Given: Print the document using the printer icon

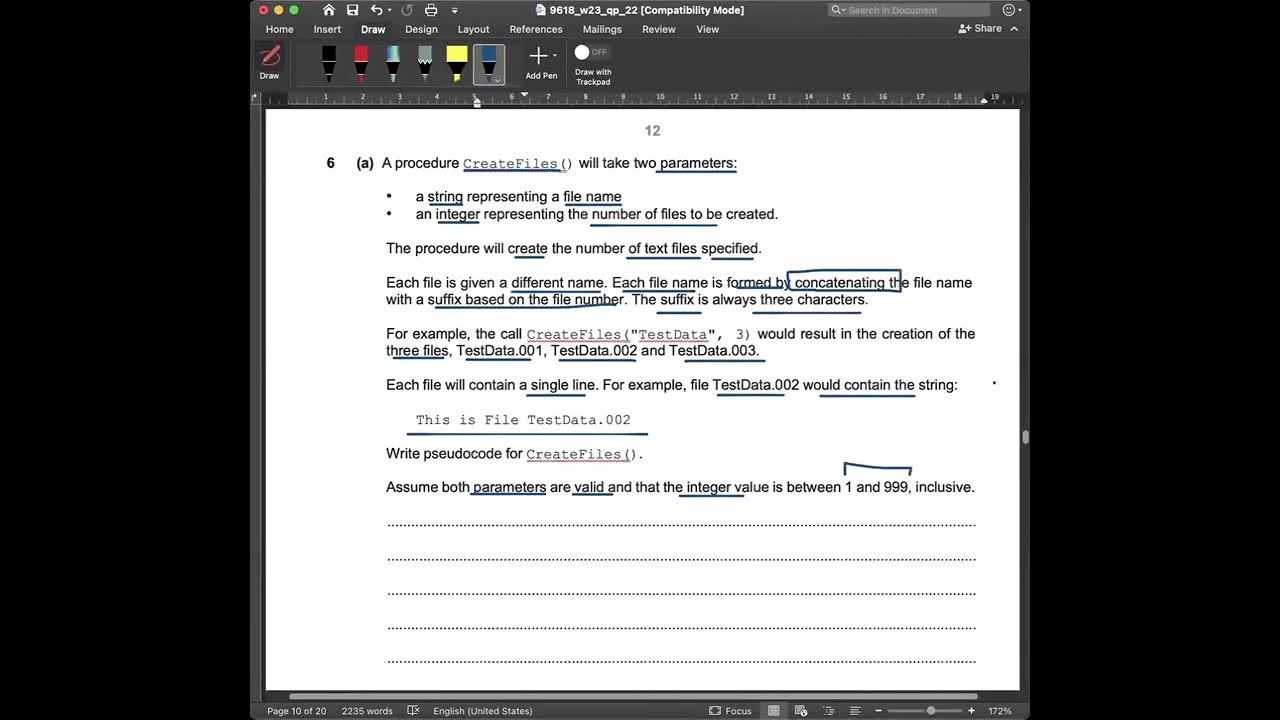Looking at the screenshot, I should click(x=431, y=10).
